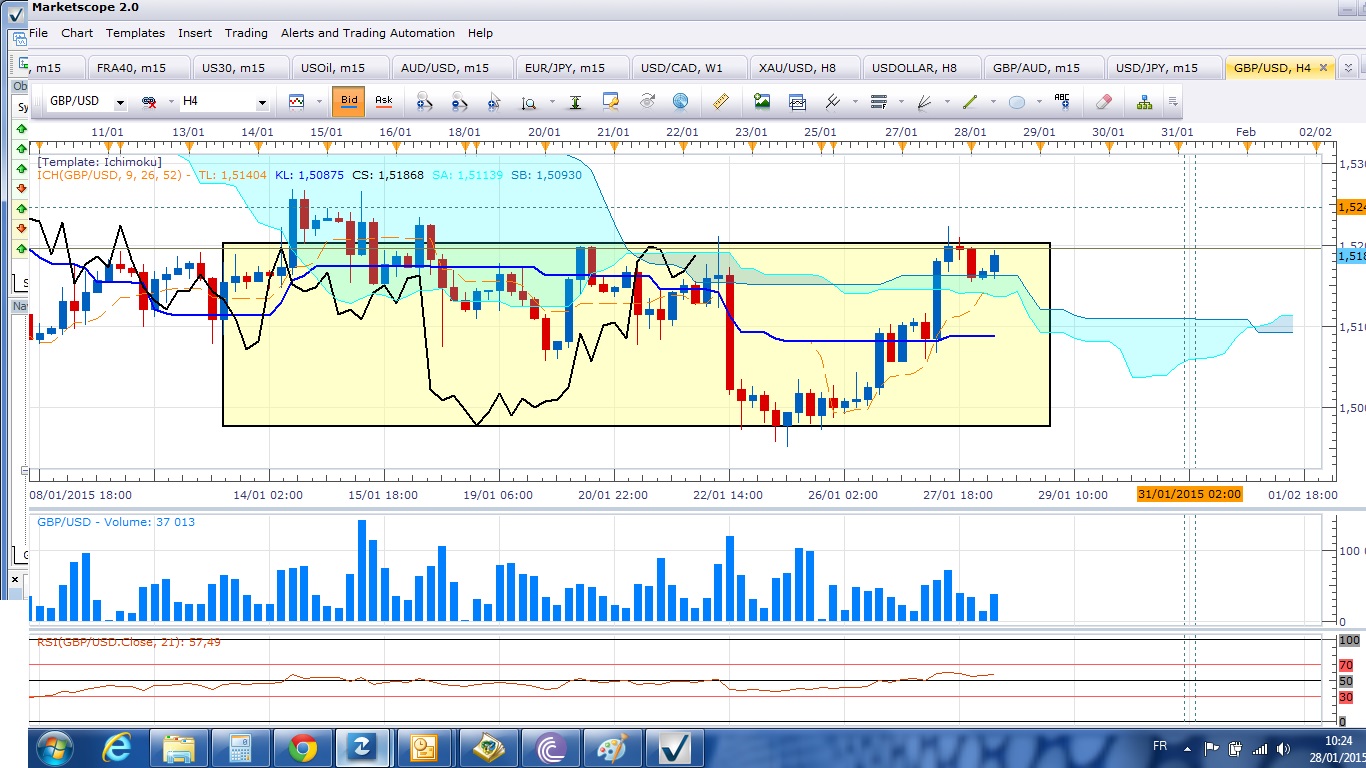Screen dimensions: 1366x768
Task: Close the GBP/USD, H4 tab
Action: 1323,68
